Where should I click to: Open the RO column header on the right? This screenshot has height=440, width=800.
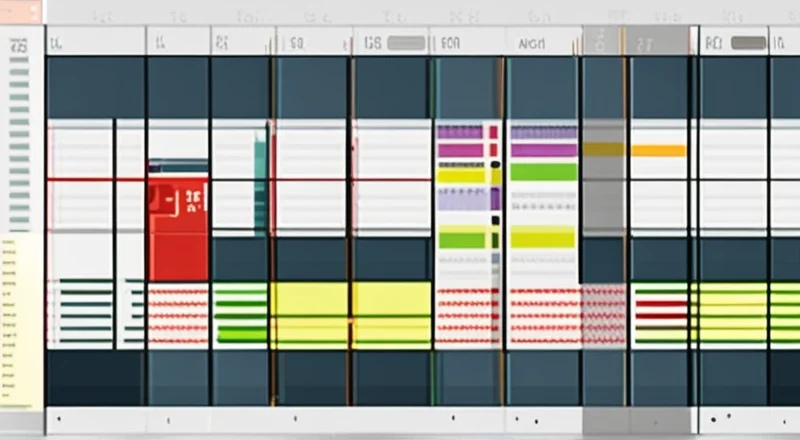coord(714,44)
